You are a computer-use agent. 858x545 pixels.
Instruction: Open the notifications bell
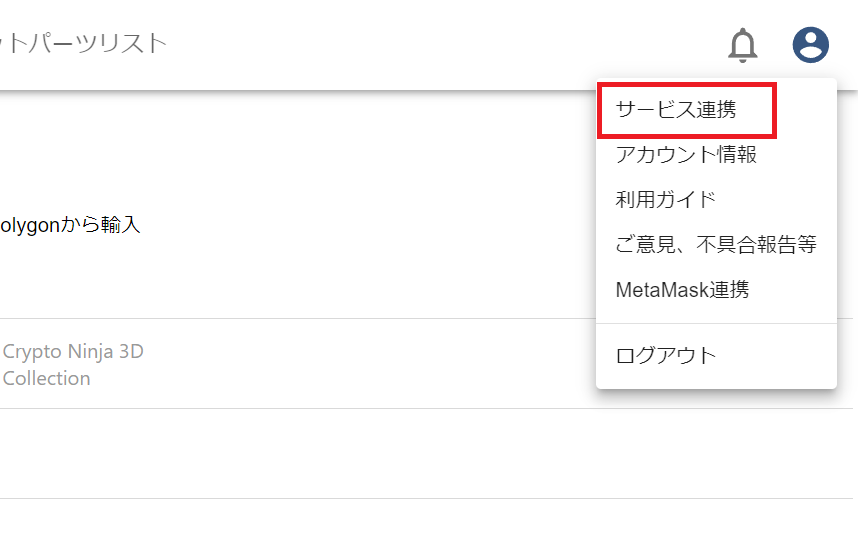(742, 44)
